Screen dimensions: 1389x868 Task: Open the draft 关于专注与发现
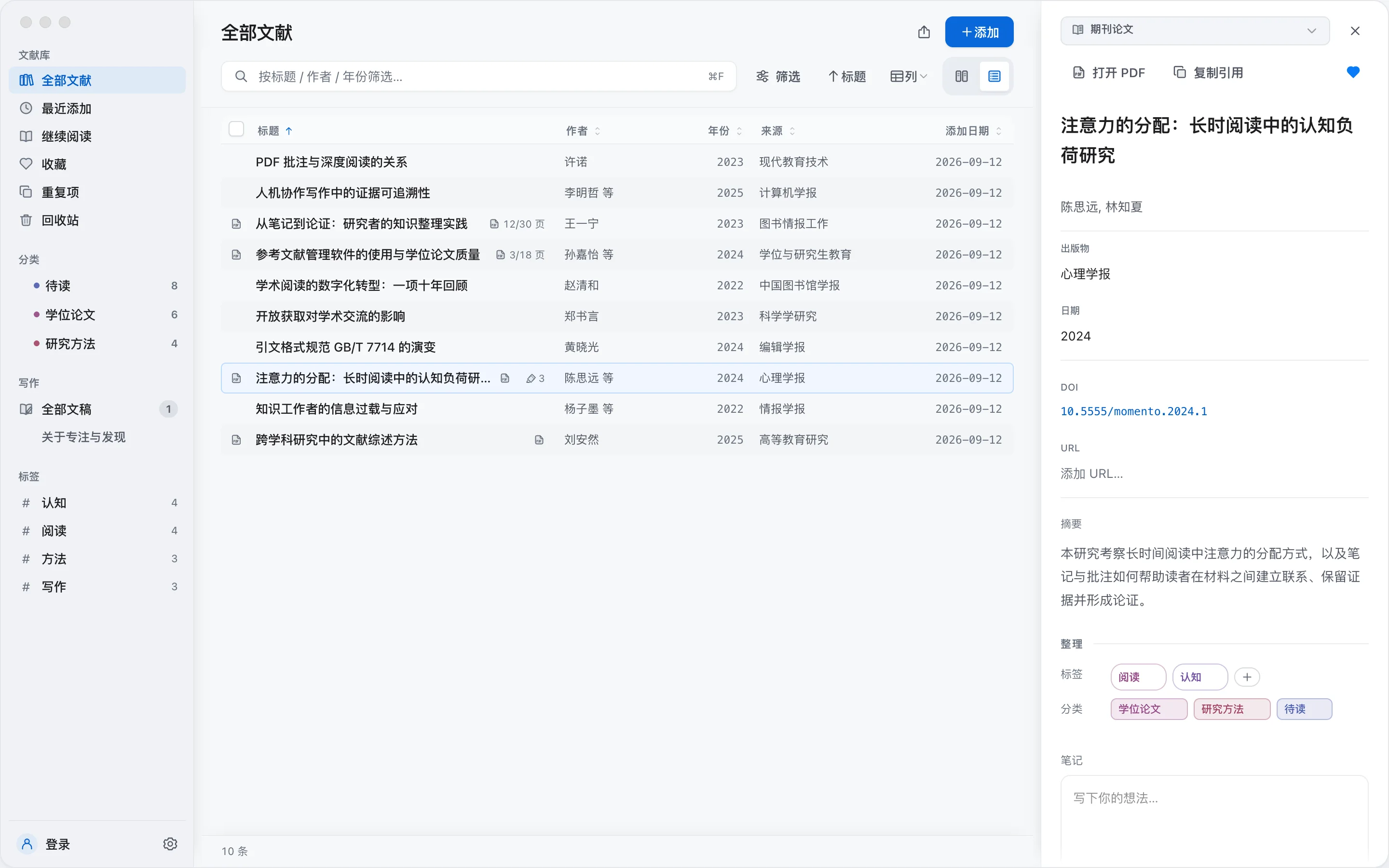pyautogui.click(x=83, y=437)
